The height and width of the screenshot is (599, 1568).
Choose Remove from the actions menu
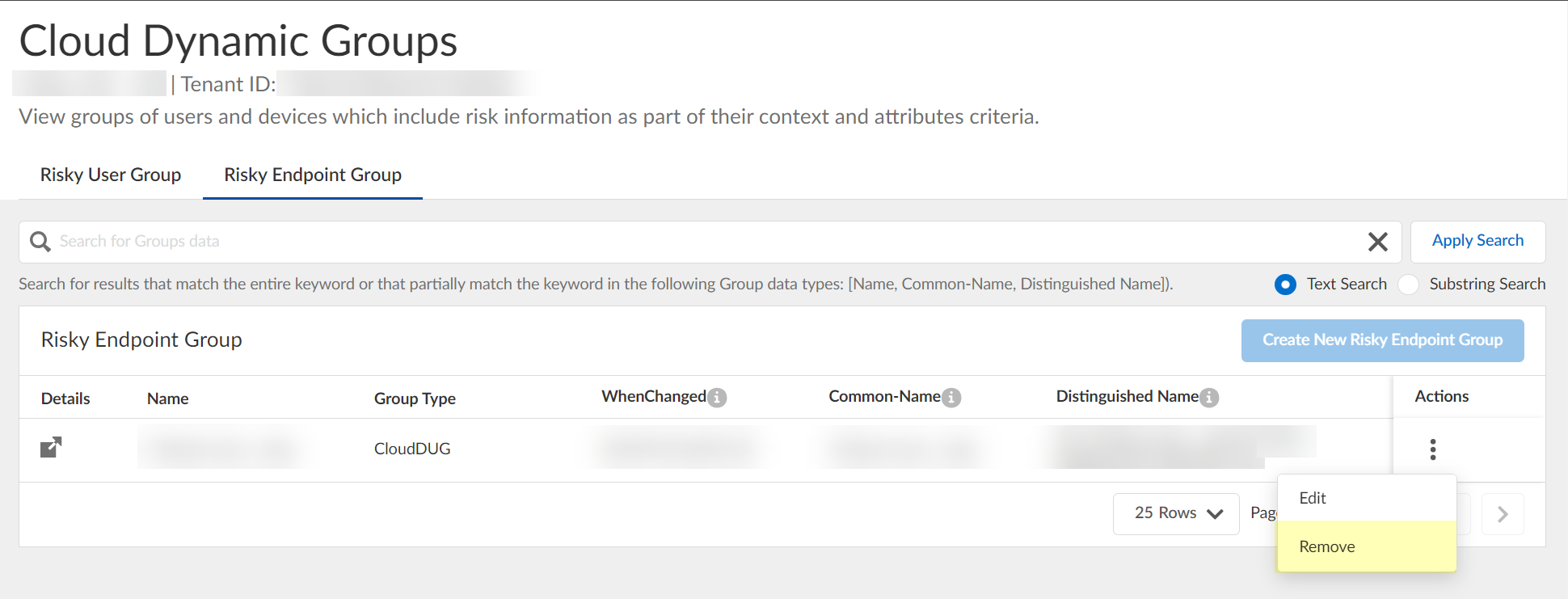[x=1327, y=547]
